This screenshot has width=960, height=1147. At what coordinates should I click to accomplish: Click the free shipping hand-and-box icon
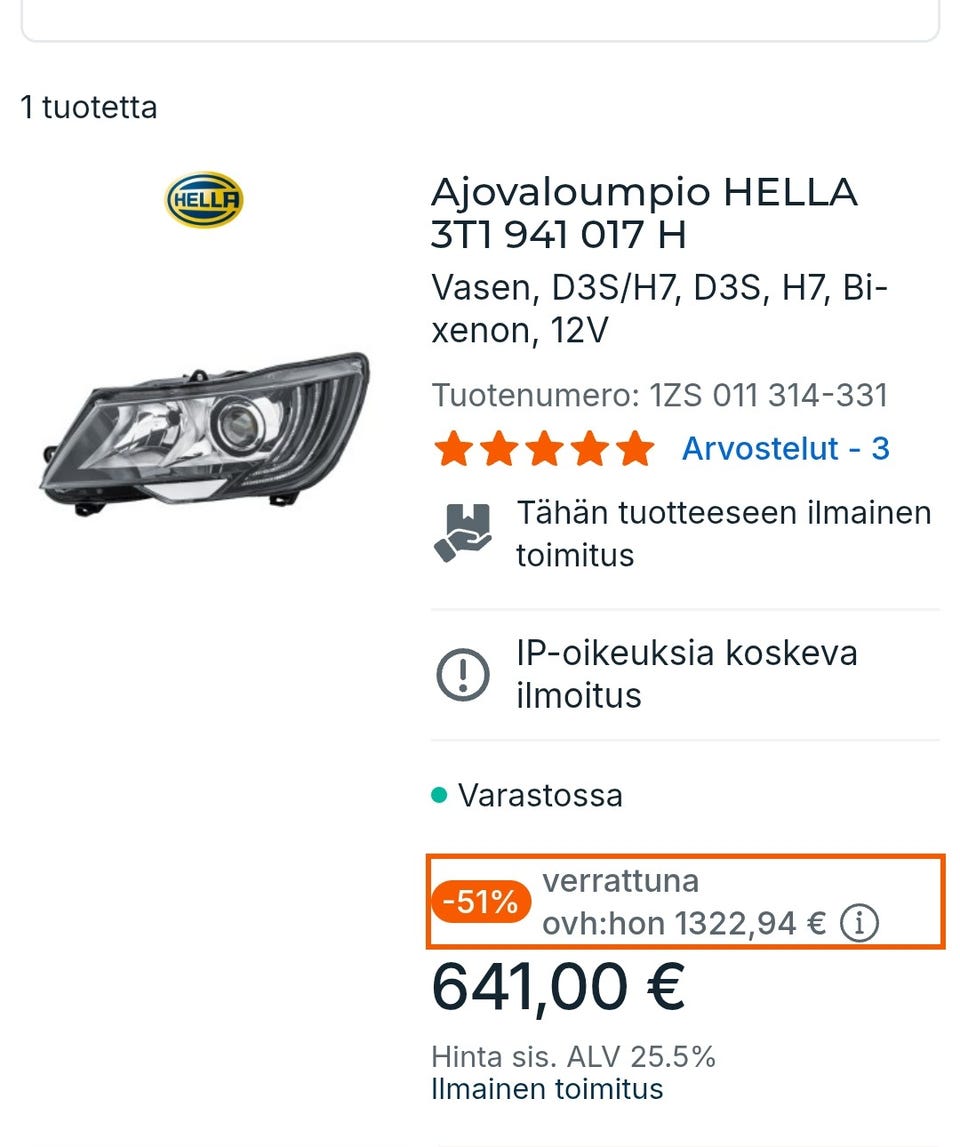tap(465, 532)
